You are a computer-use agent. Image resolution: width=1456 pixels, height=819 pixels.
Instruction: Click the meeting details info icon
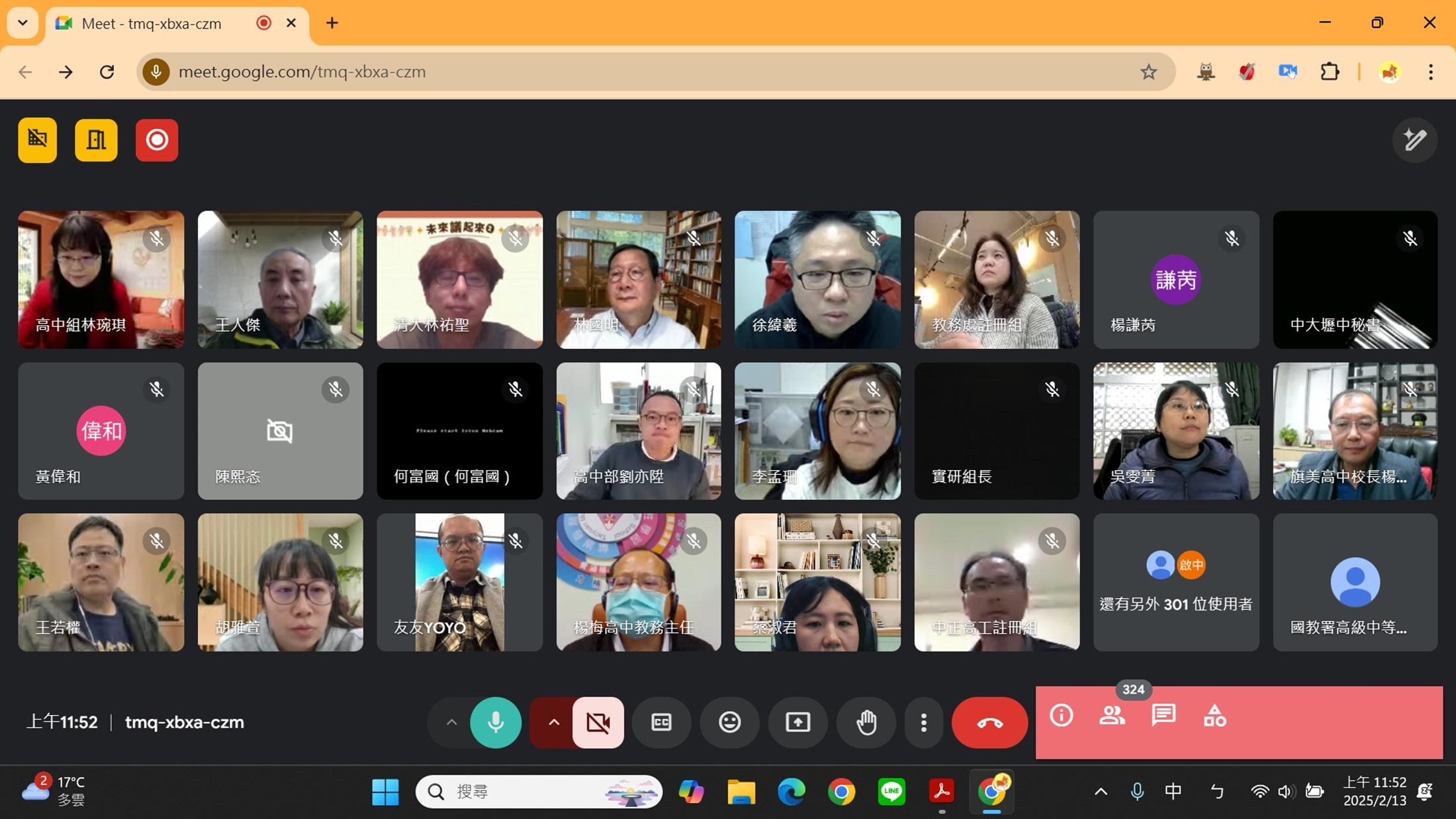coord(1061,716)
